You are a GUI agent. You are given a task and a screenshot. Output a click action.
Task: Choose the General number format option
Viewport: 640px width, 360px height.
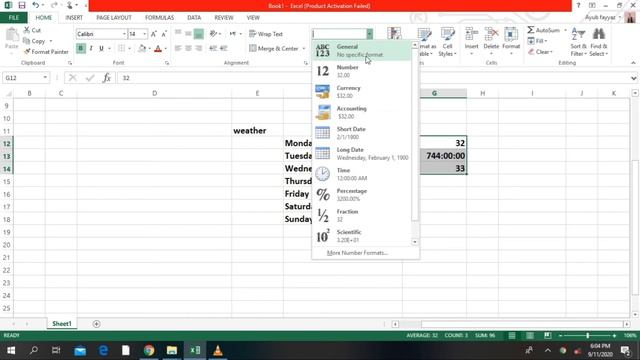pos(362,51)
